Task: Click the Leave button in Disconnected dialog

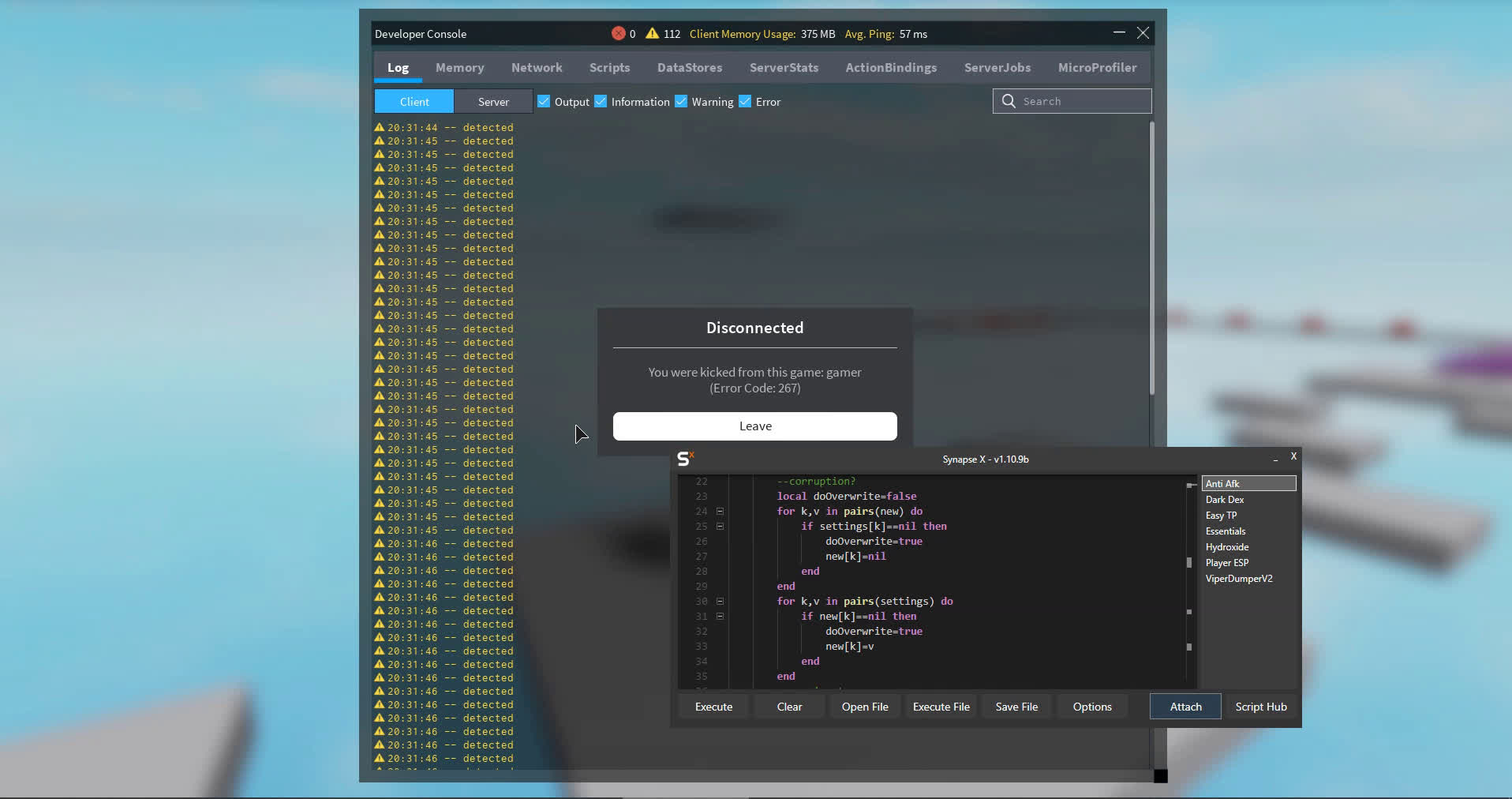Action: 755,426
